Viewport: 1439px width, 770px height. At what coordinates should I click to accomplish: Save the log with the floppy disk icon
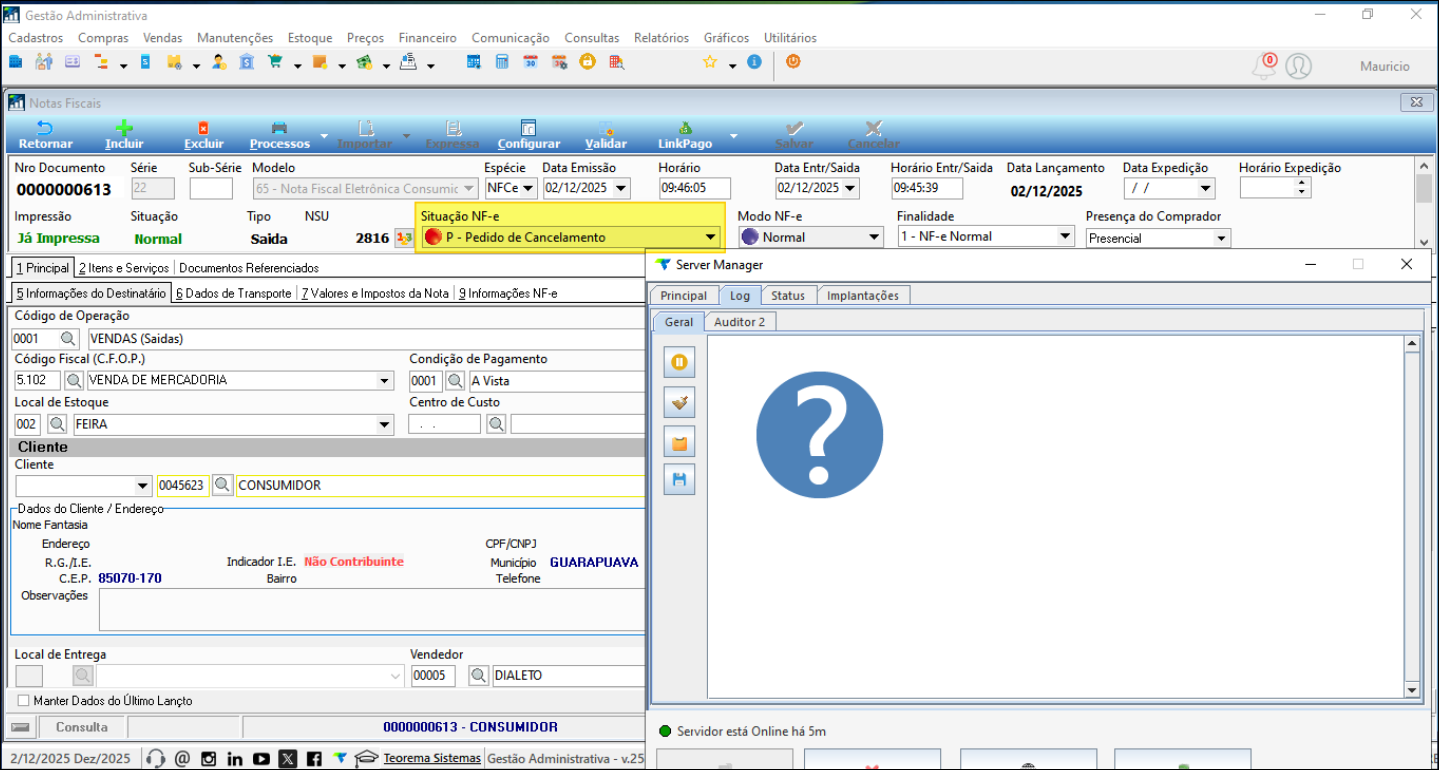pos(679,480)
